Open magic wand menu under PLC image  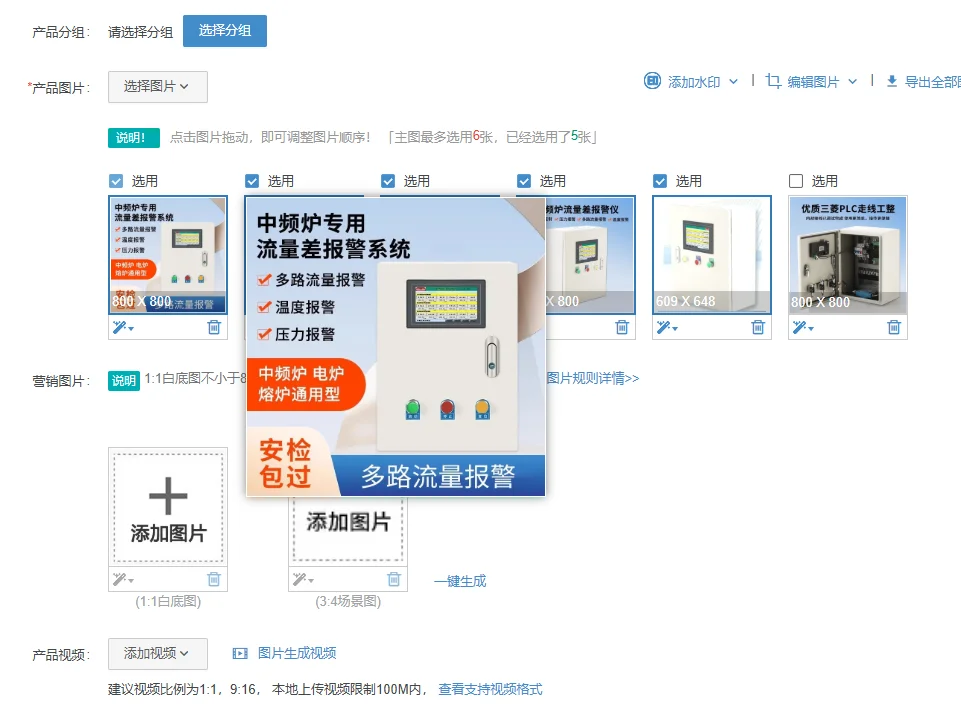803,327
